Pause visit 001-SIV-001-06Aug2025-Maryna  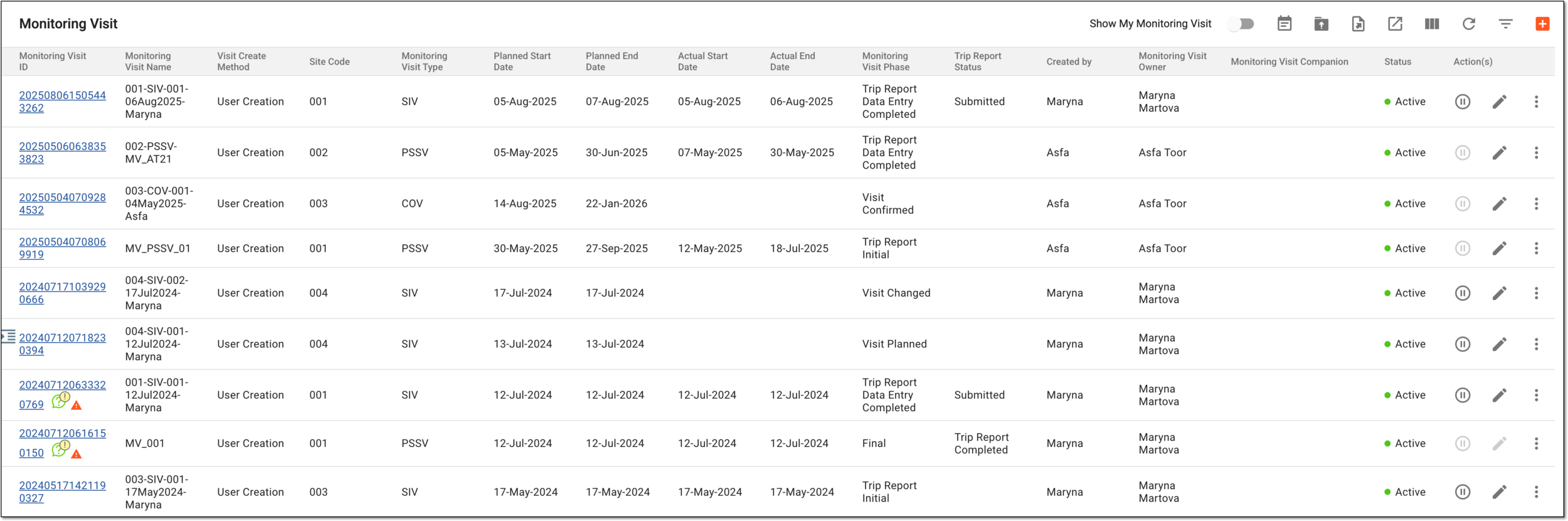pyautogui.click(x=1463, y=102)
